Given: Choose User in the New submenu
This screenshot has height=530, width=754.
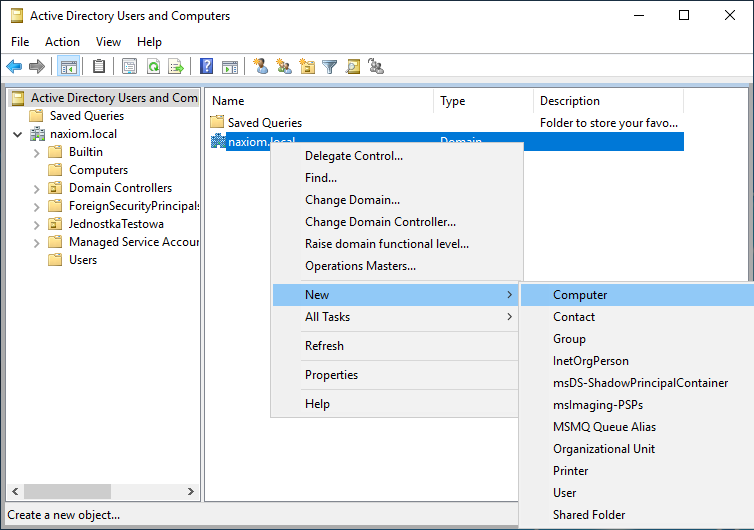Looking at the screenshot, I should [x=565, y=493].
